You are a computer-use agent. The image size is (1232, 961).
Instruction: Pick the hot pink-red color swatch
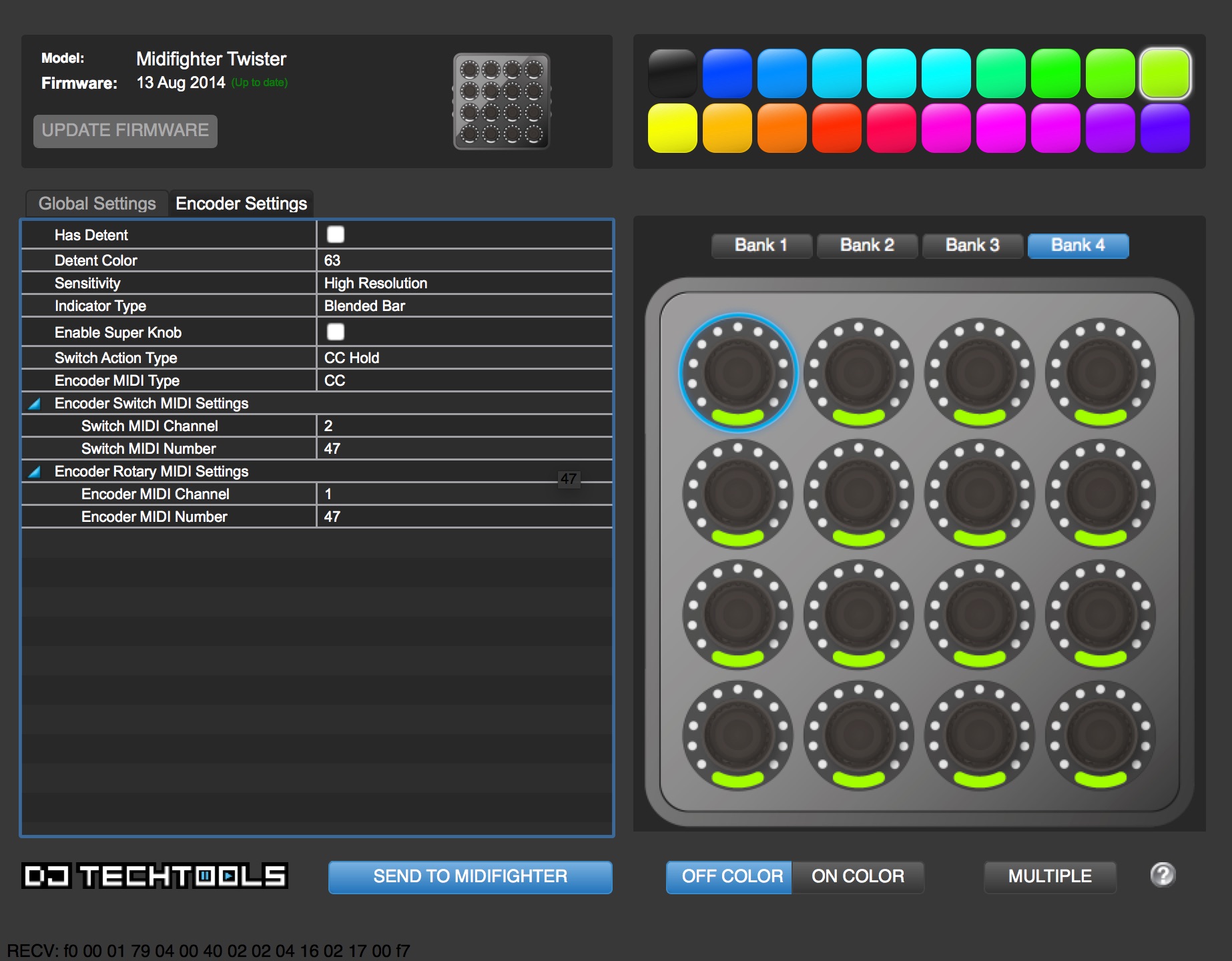892,128
